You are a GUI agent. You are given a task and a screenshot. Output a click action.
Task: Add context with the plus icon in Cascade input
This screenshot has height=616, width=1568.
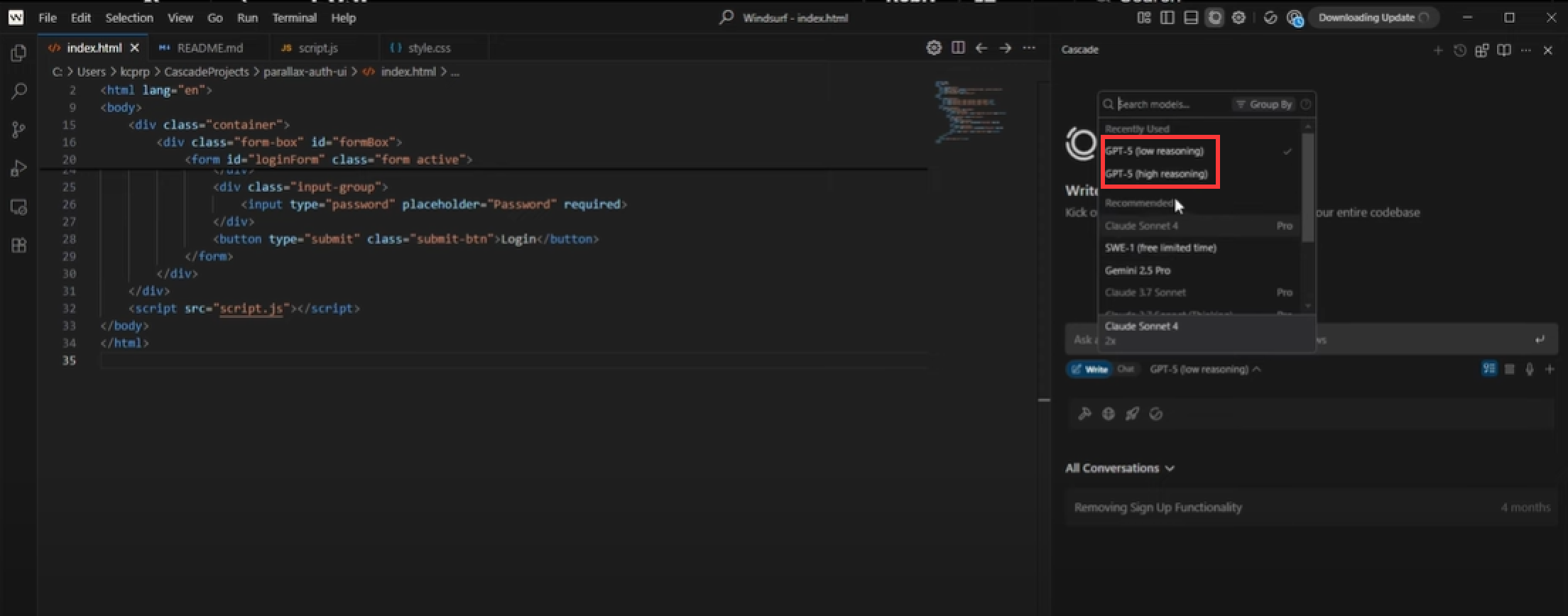(1550, 369)
